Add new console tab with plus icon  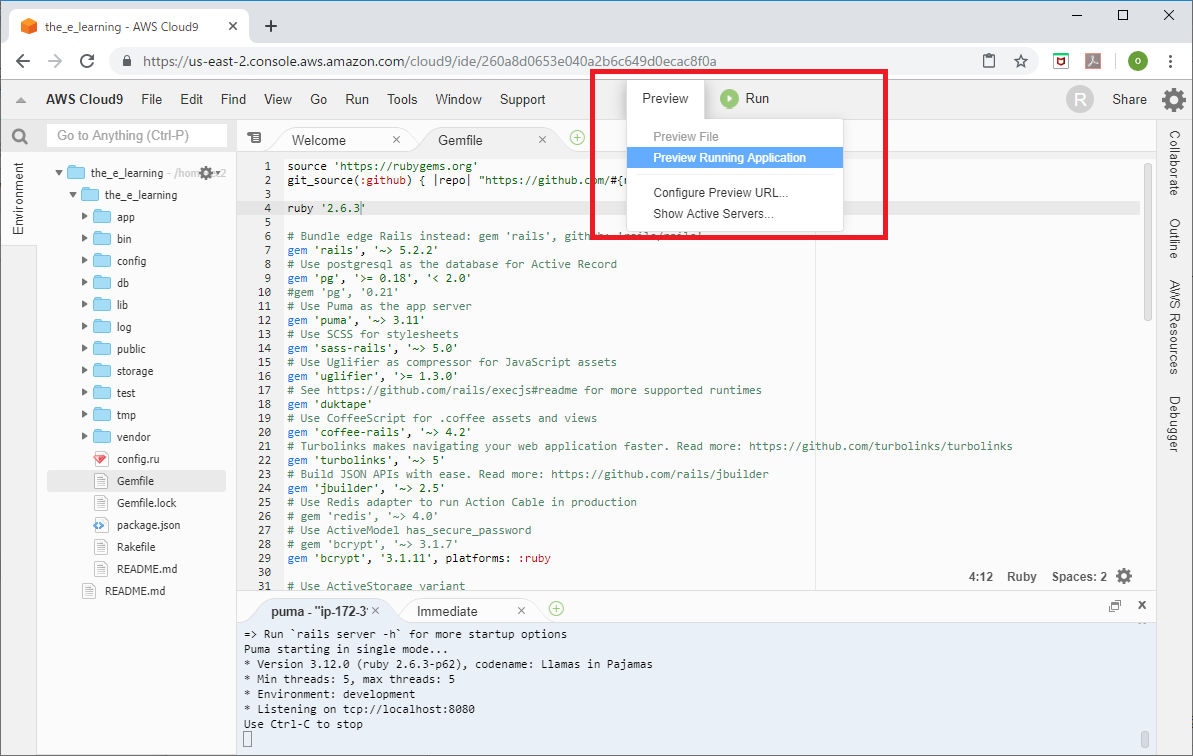point(556,608)
